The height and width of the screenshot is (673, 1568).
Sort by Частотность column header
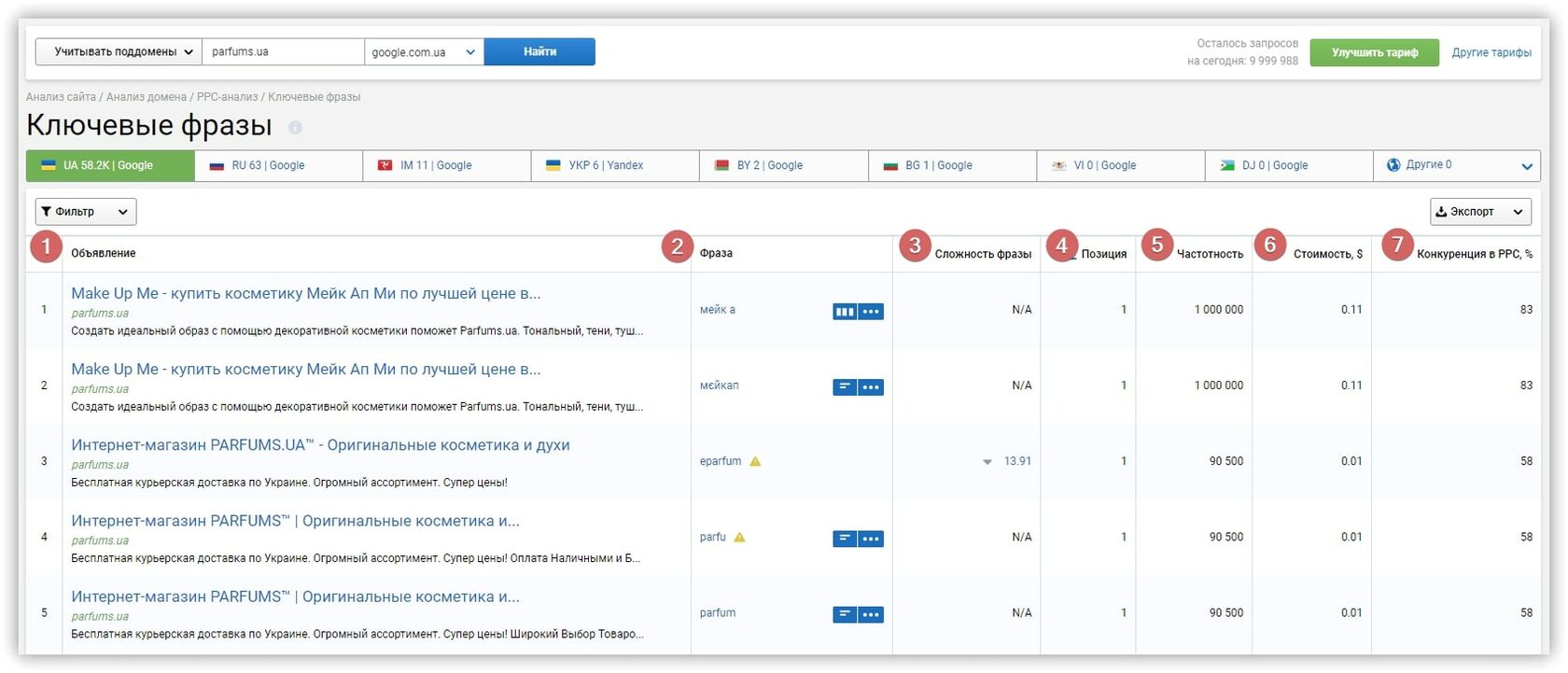(1210, 254)
